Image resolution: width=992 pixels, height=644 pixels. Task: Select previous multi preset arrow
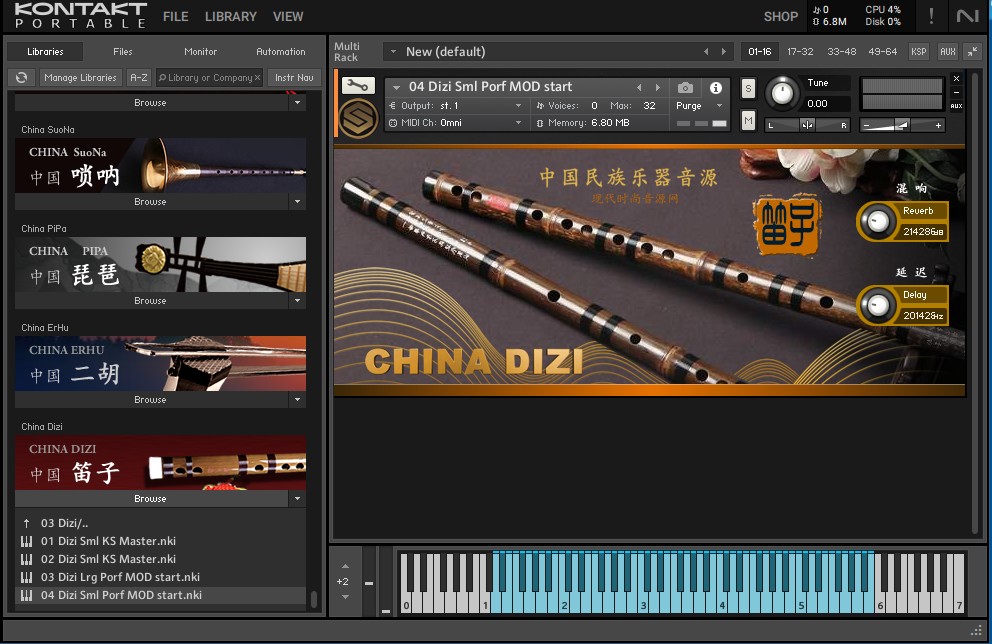tap(706, 52)
